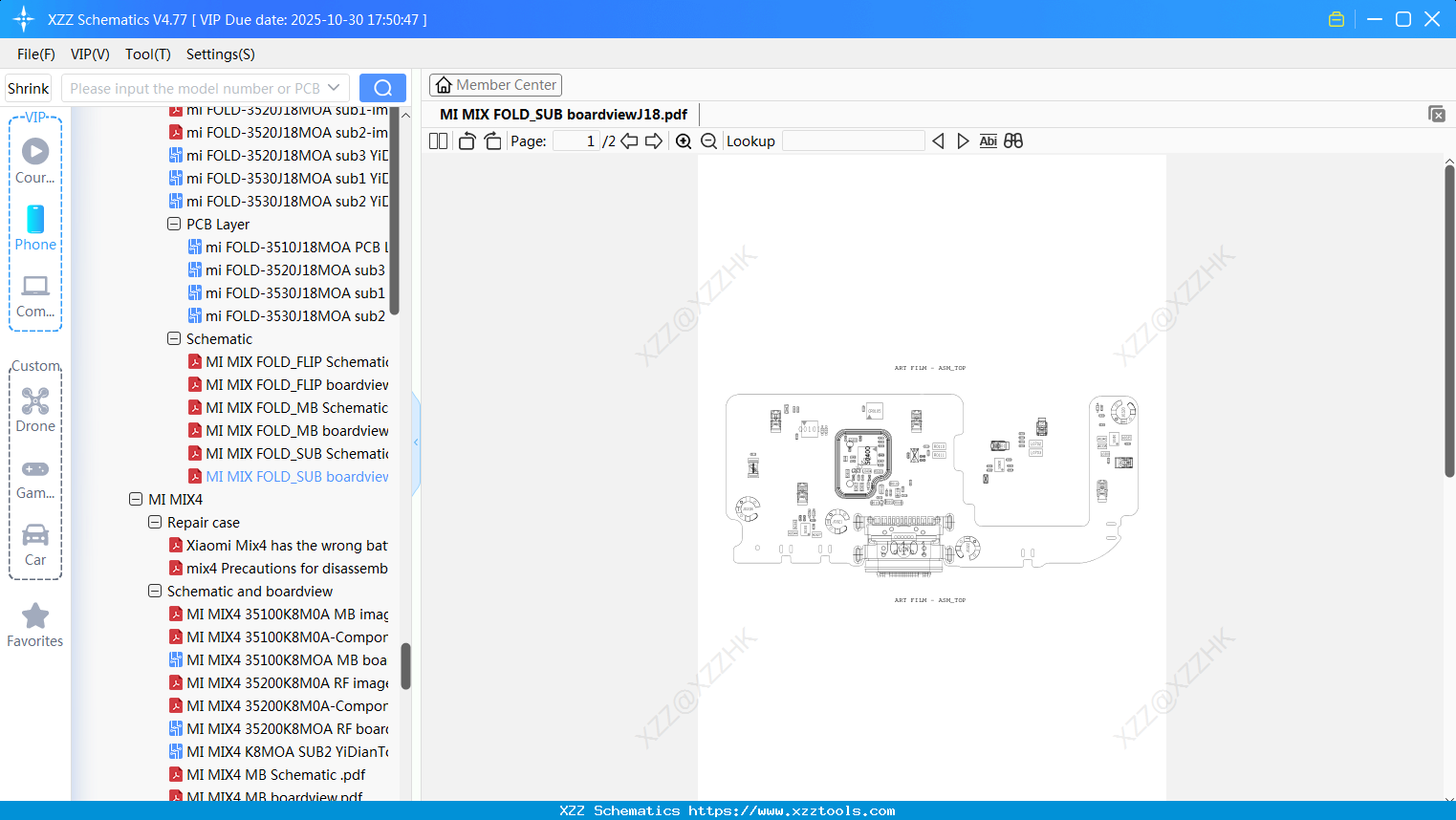Open the Member Center
1456x820 pixels.
click(x=495, y=84)
